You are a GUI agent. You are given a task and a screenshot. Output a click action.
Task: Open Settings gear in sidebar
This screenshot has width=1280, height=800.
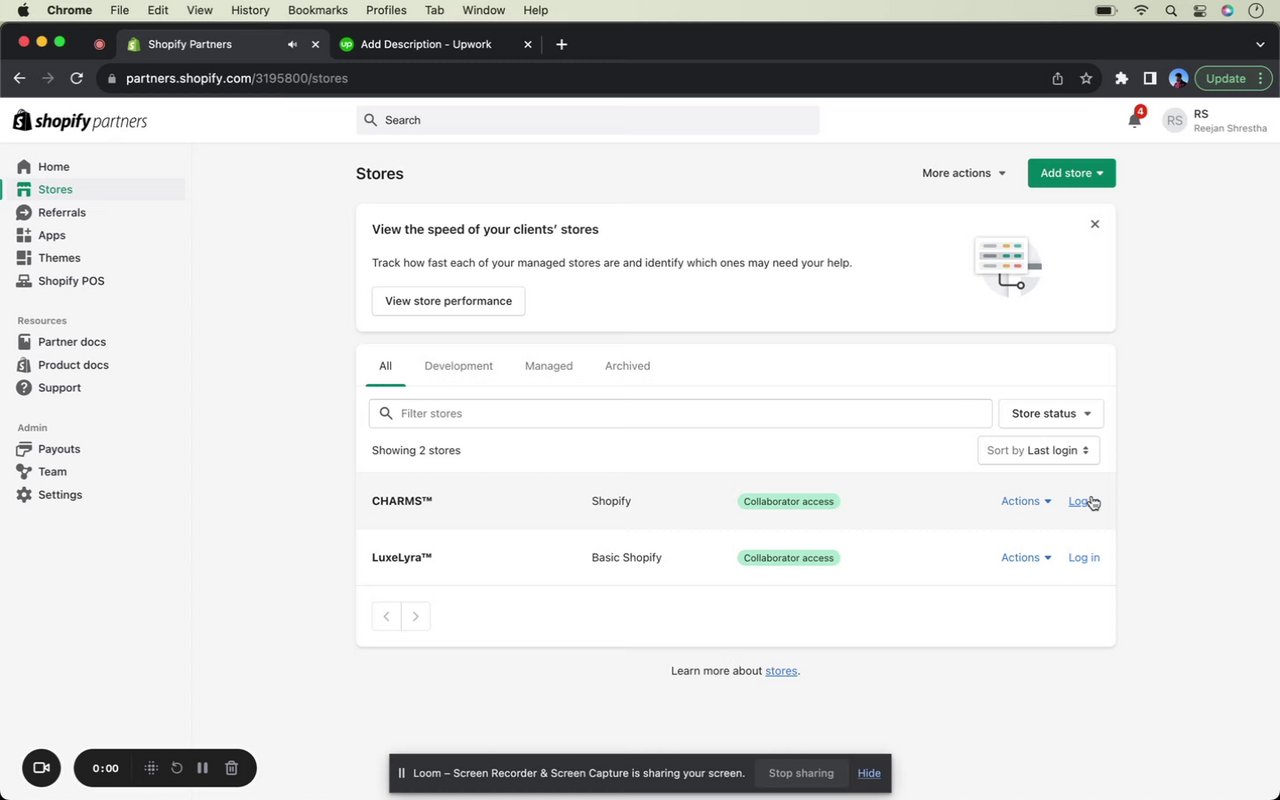click(x=24, y=495)
